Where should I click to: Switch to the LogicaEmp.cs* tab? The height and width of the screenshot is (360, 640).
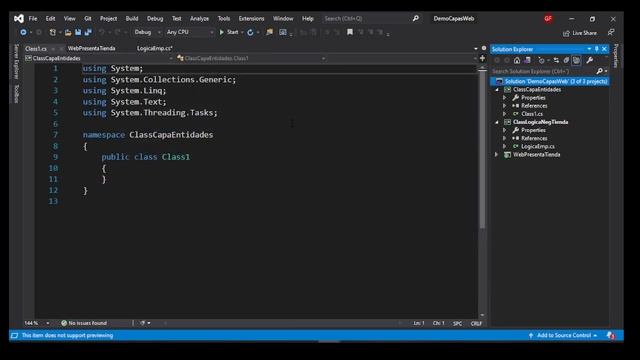coord(155,48)
